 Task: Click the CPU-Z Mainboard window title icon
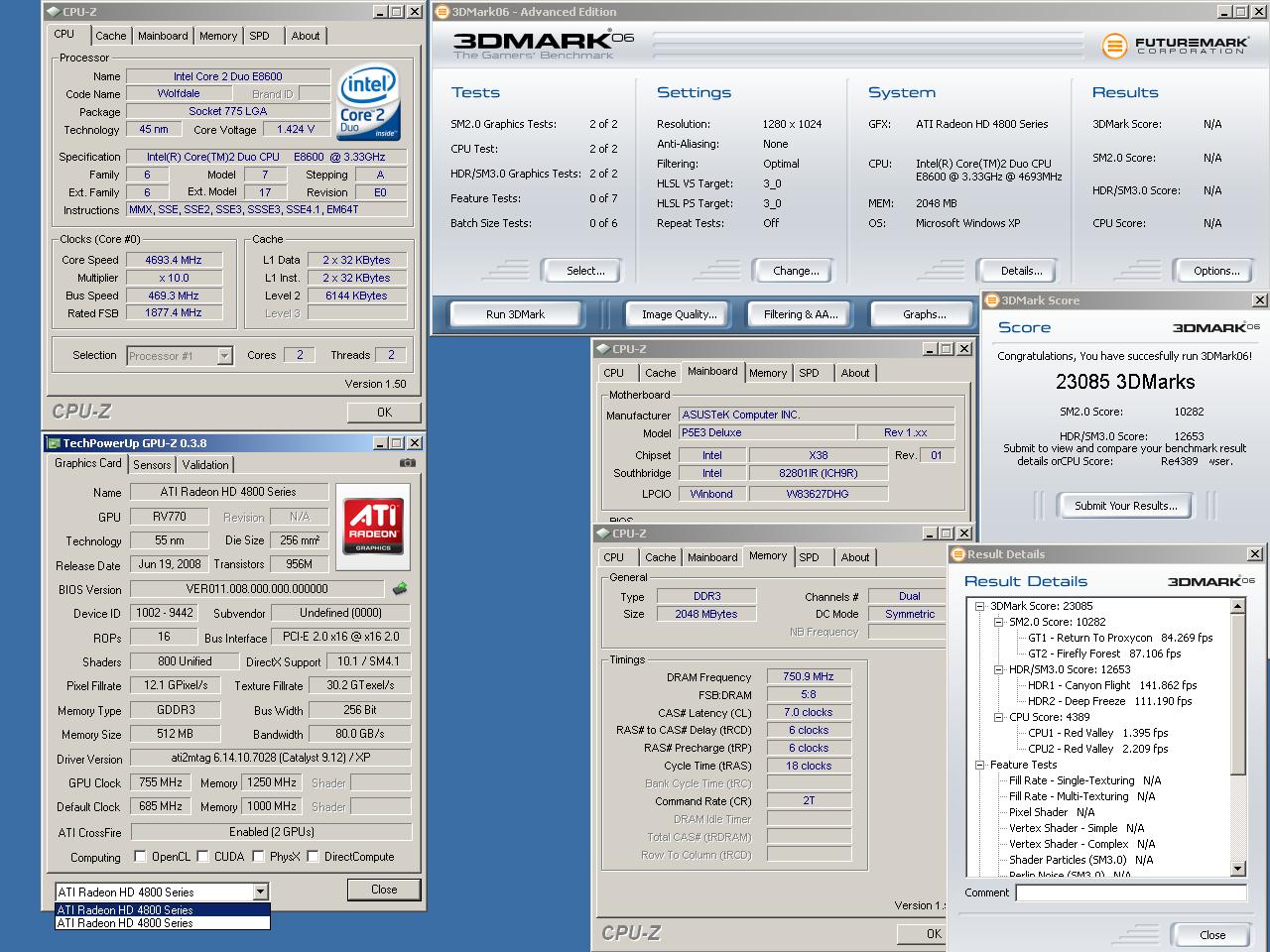point(603,349)
